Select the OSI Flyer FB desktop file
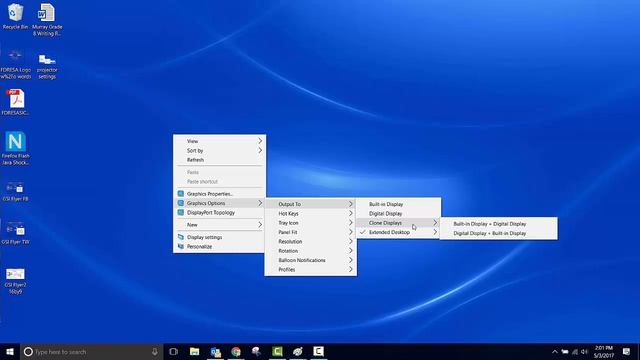This screenshot has width=640, height=360. 16,191
